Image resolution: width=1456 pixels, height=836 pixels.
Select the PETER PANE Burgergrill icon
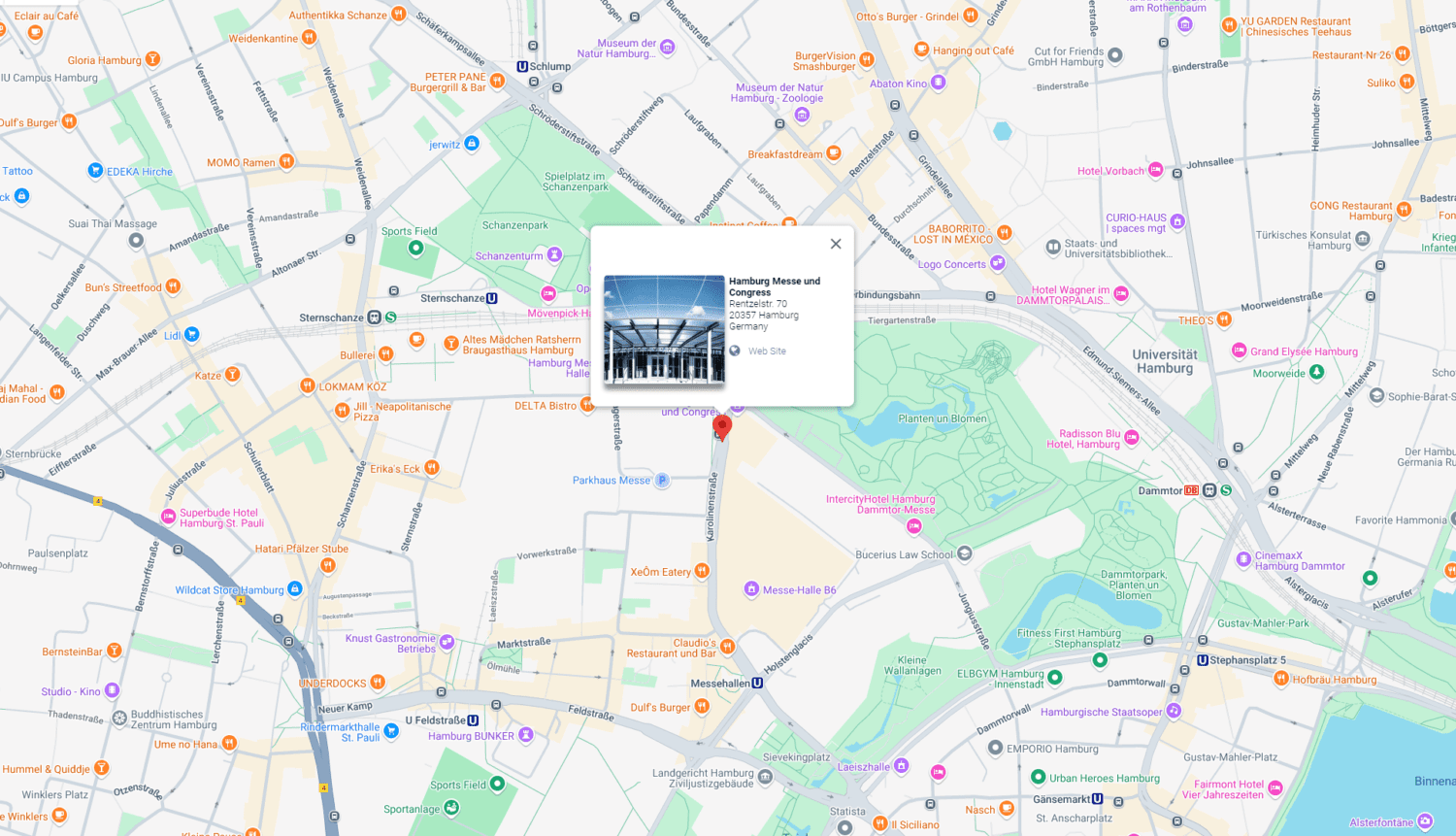click(x=497, y=82)
